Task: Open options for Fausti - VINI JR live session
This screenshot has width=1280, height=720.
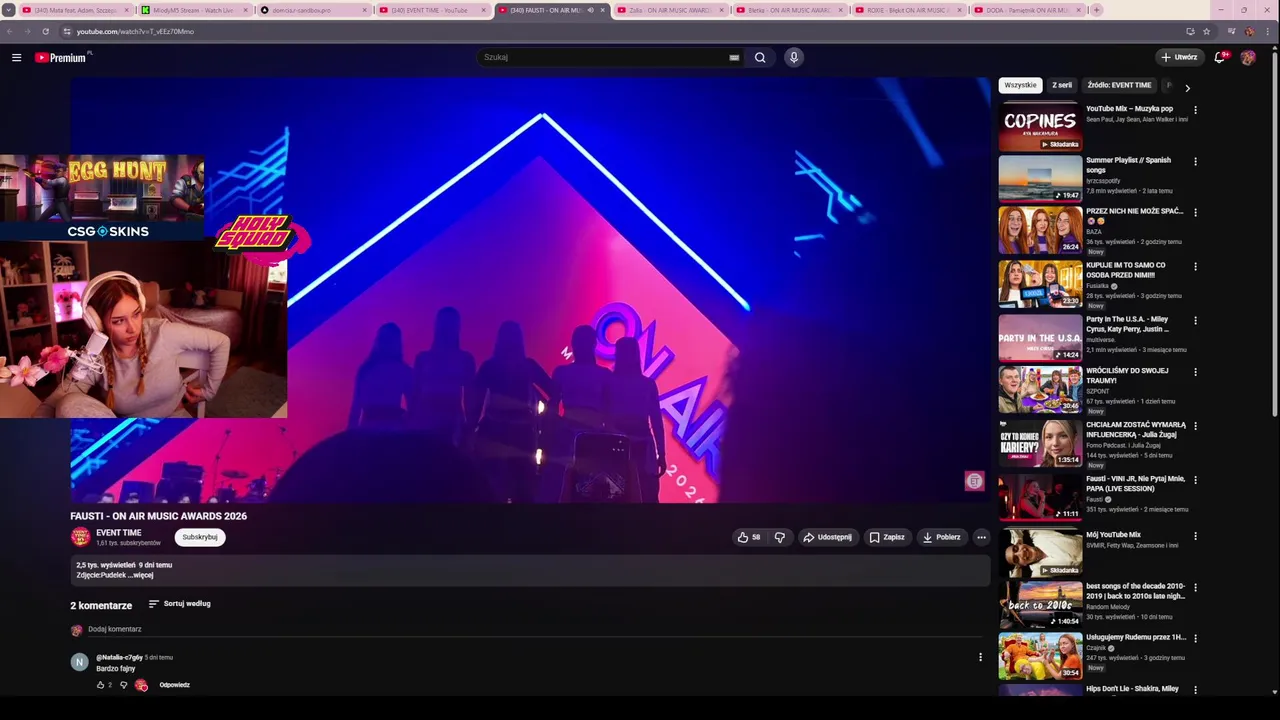Action: coord(1195,480)
